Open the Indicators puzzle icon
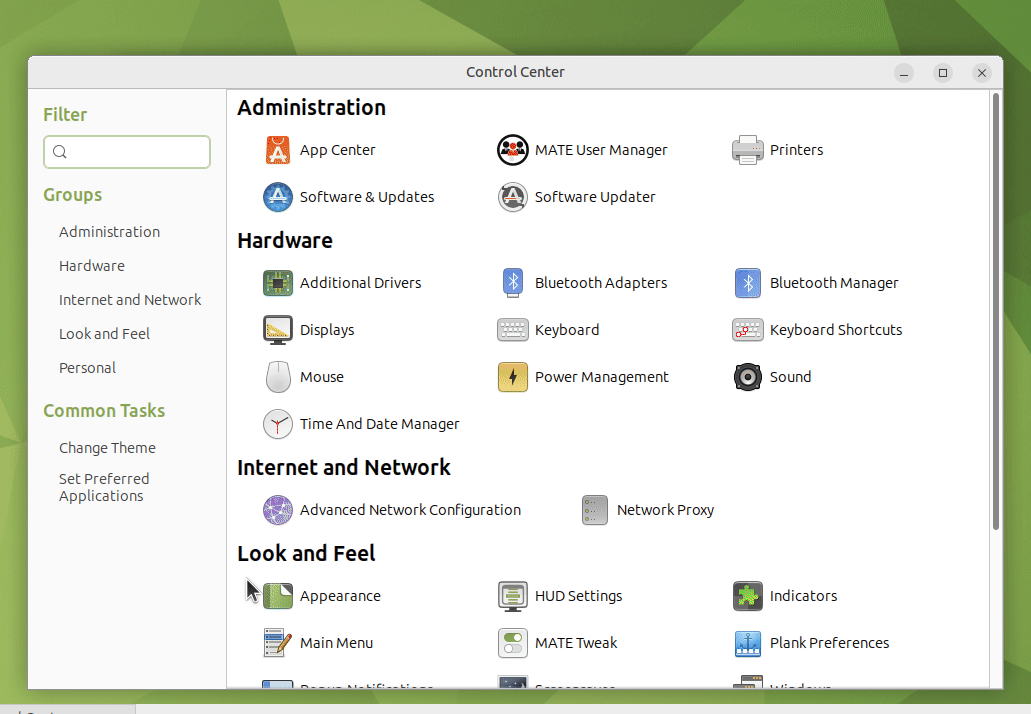This screenshot has height=714, width=1031. (x=748, y=596)
